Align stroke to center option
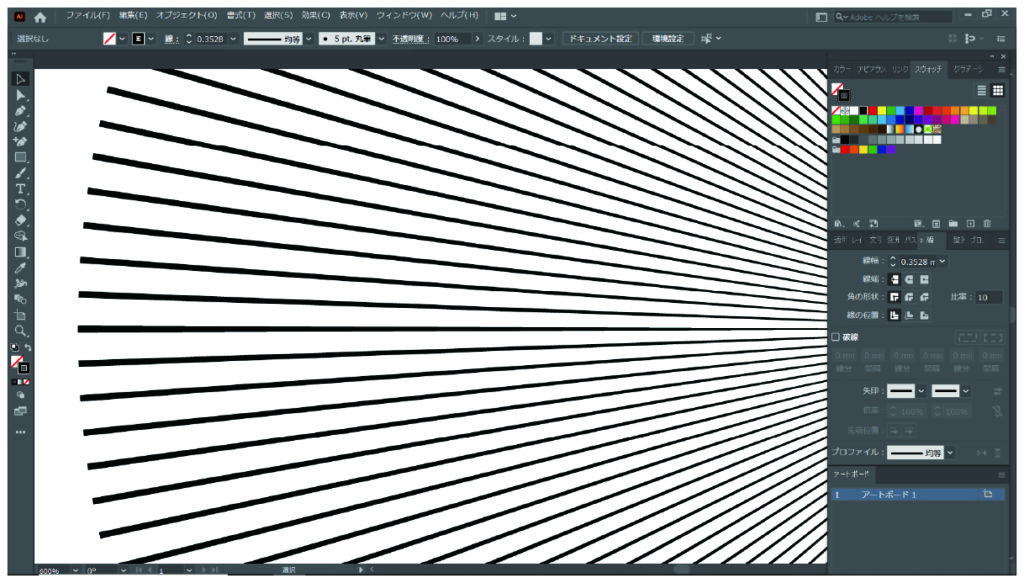This screenshot has height=583, width=1024. 894,315
